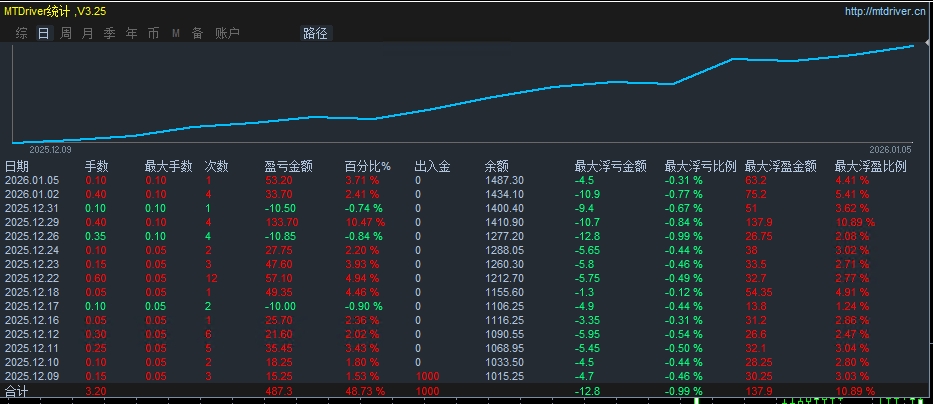Screen dimensions: 933x404
Task: Click trade count 12 for 2025.12.22
Action: 211,278
